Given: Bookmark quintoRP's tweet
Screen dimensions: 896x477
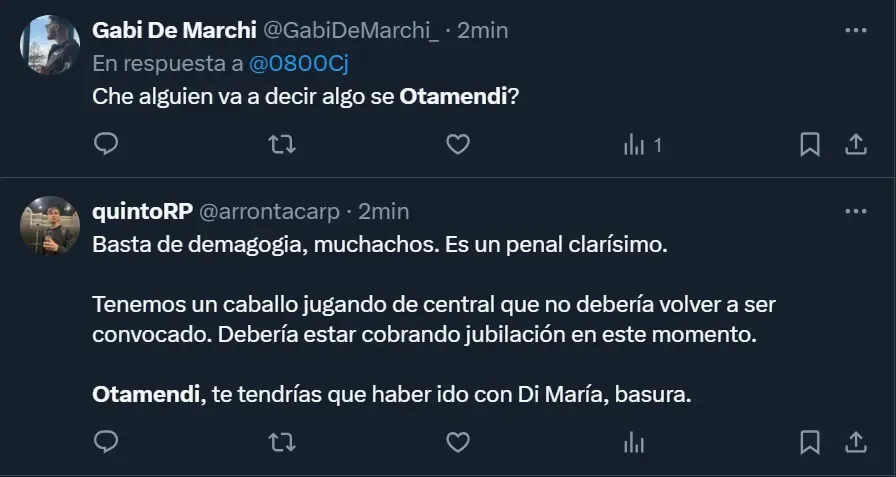Looking at the screenshot, I should 810,441.
